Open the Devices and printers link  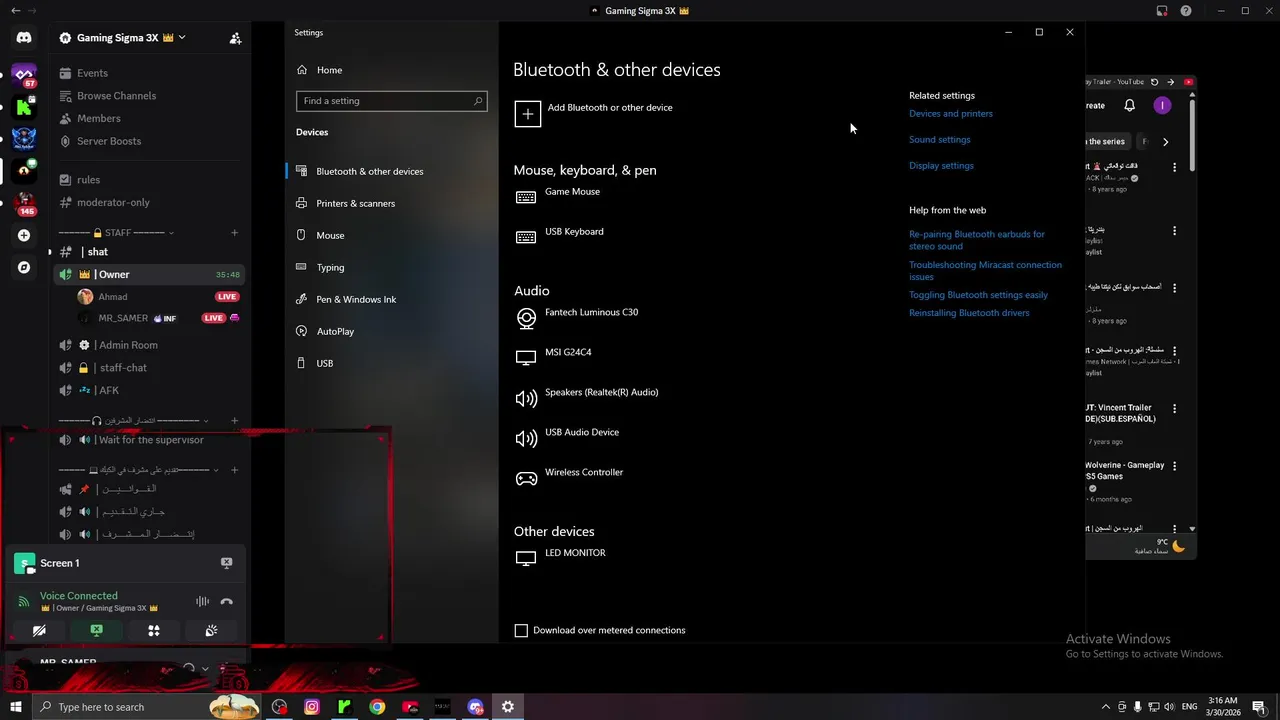pyautogui.click(x=951, y=114)
